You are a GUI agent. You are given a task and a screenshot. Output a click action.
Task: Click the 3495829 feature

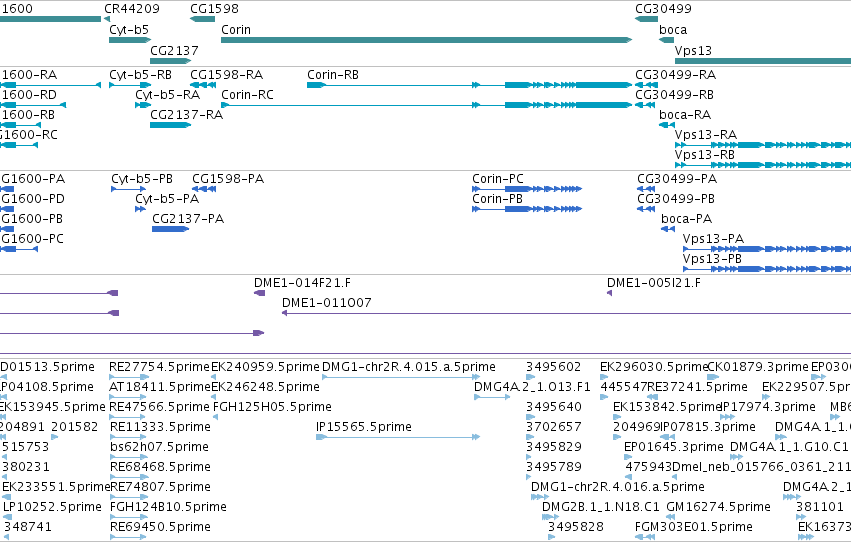[x=530, y=457]
